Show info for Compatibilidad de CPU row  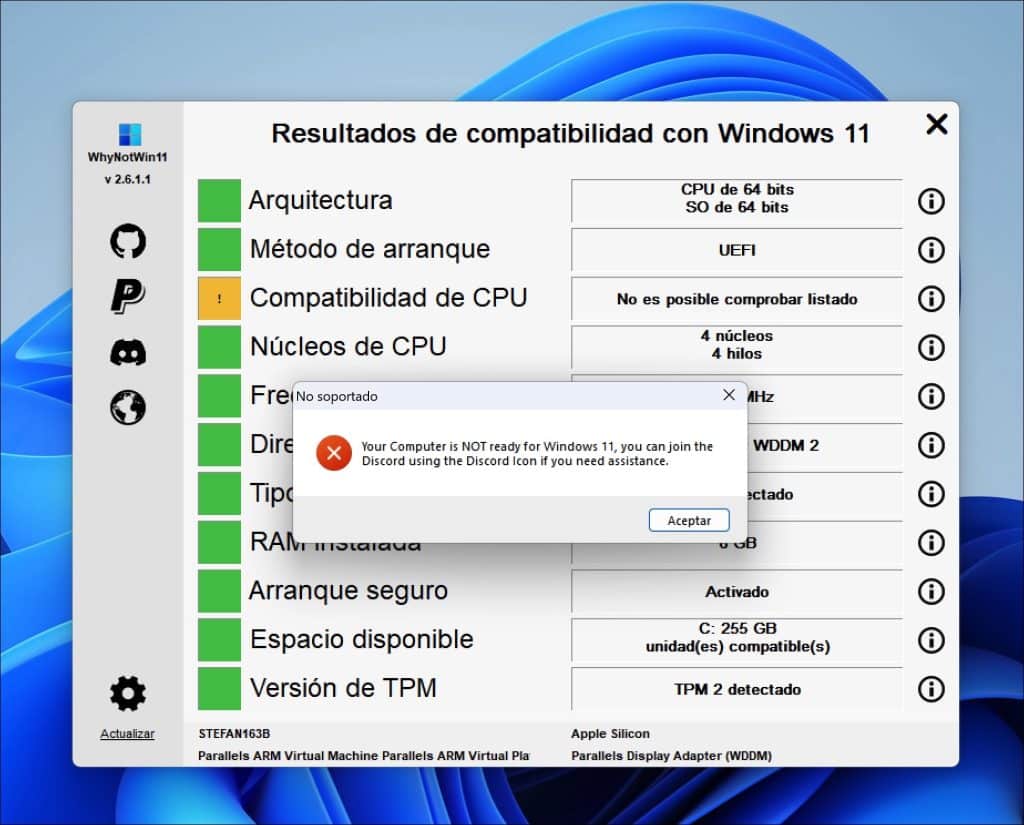[931, 299]
